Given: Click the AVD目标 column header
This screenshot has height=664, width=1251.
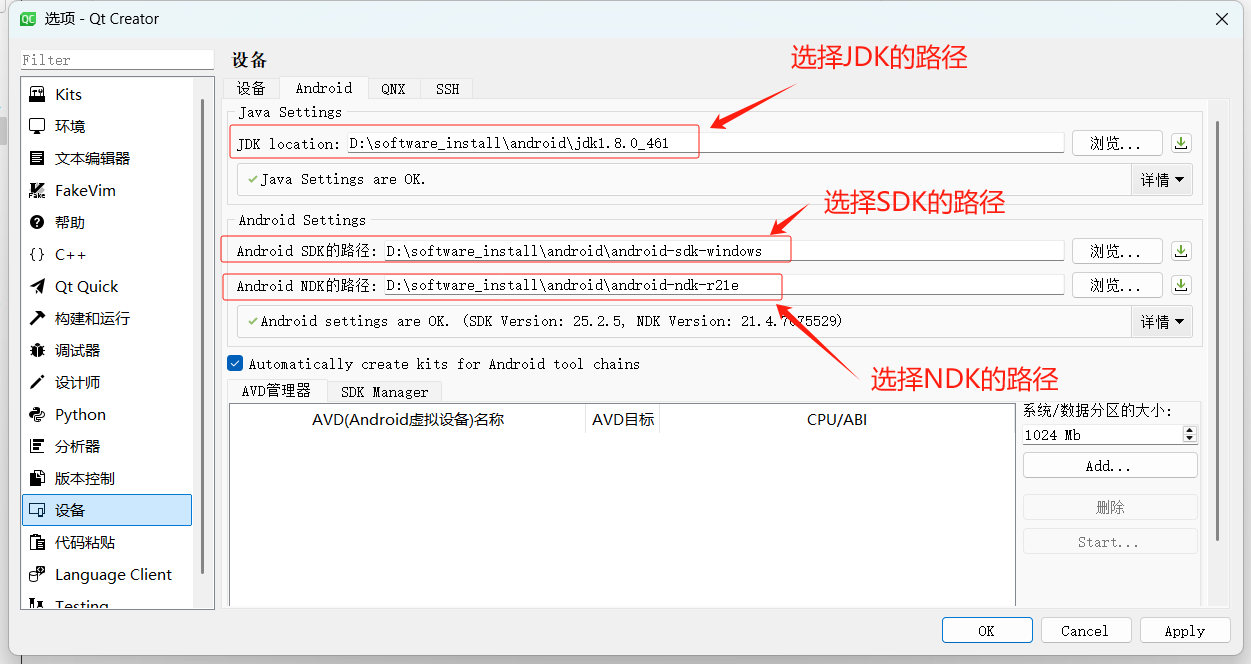Looking at the screenshot, I should pos(623,420).
